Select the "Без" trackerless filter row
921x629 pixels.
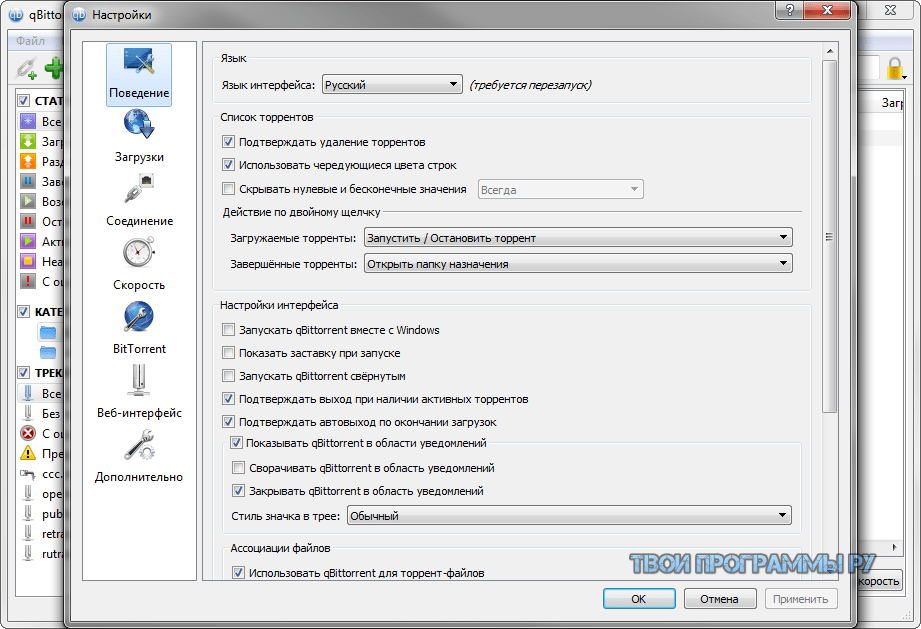pos(42,413)
